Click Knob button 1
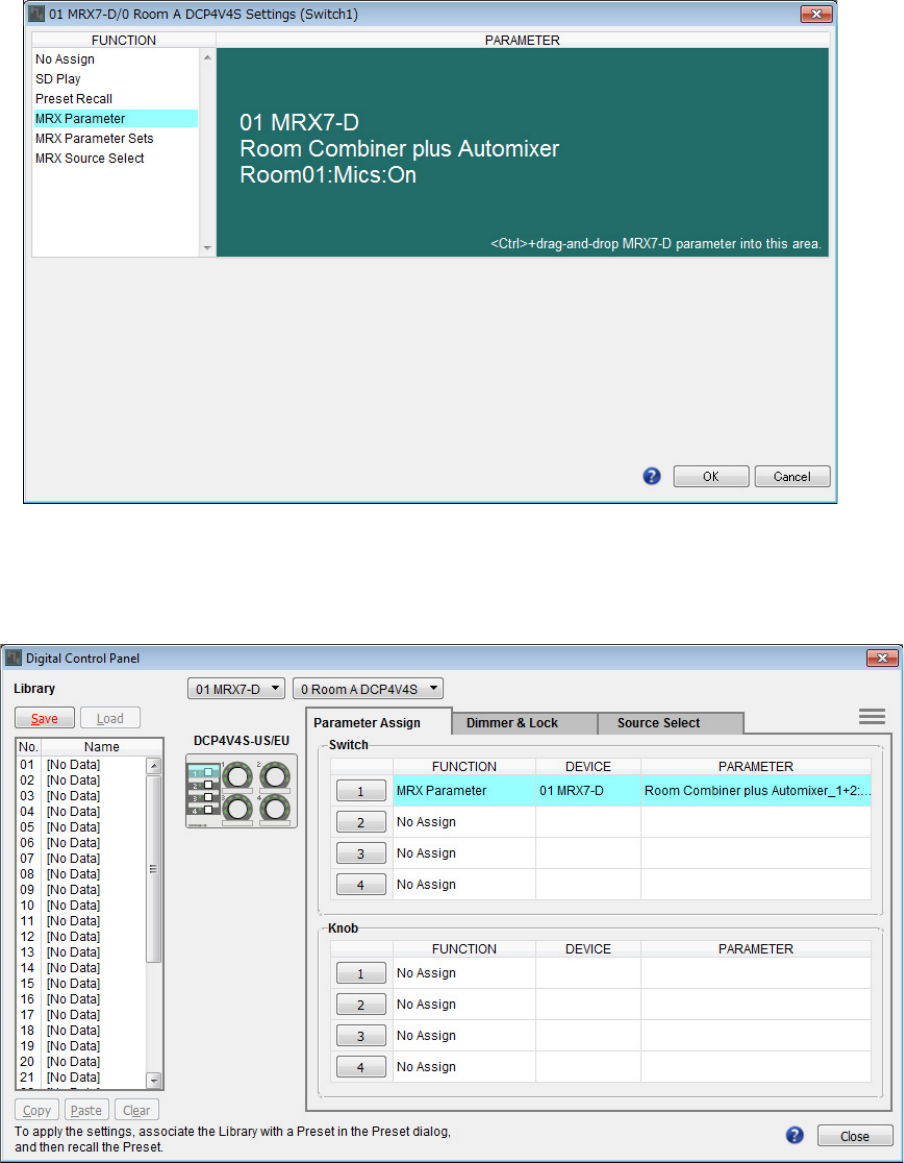Image resolution: width=904 pixels, height=1163 pixels. point(360,973)
